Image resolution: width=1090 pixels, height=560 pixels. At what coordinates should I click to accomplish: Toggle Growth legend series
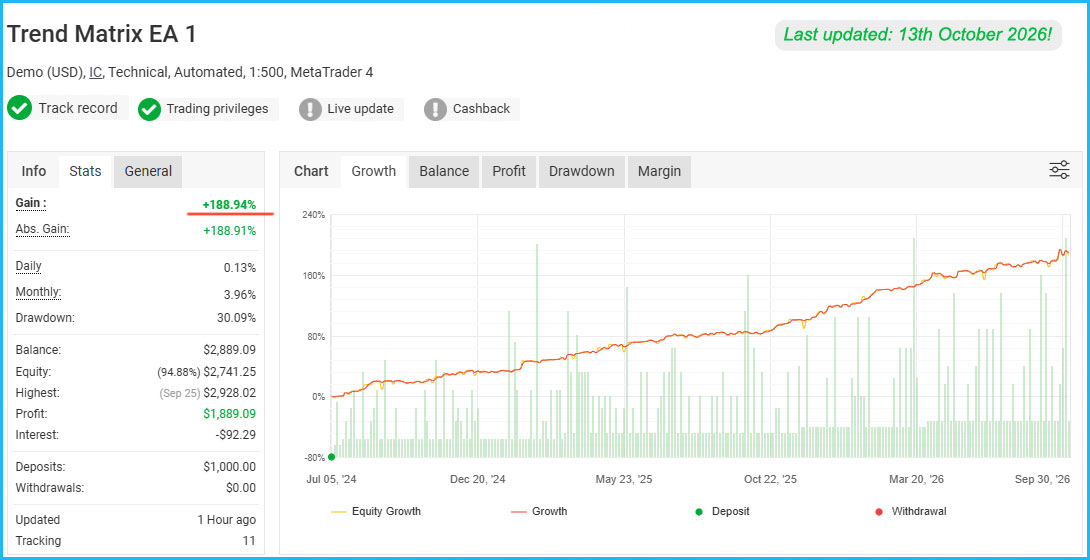539,511
